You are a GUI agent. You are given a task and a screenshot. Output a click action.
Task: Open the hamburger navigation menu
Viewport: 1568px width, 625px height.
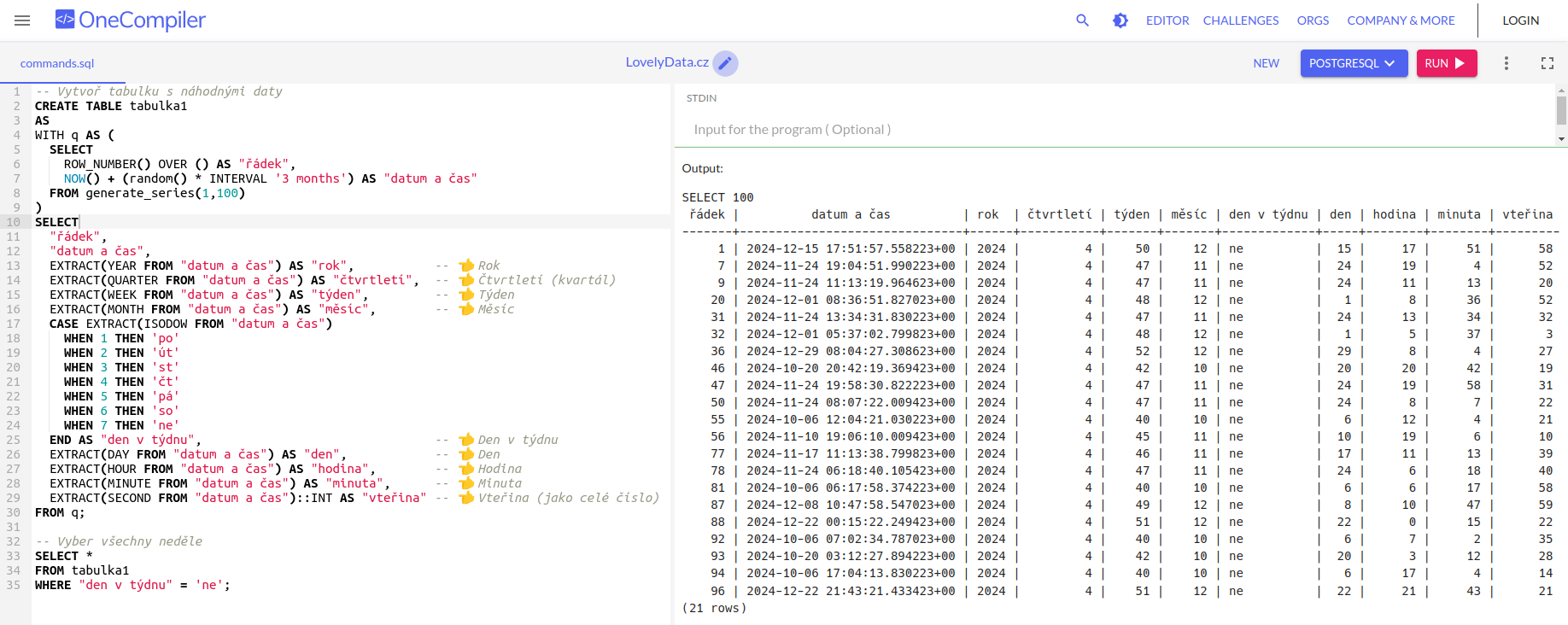point(22,20)
